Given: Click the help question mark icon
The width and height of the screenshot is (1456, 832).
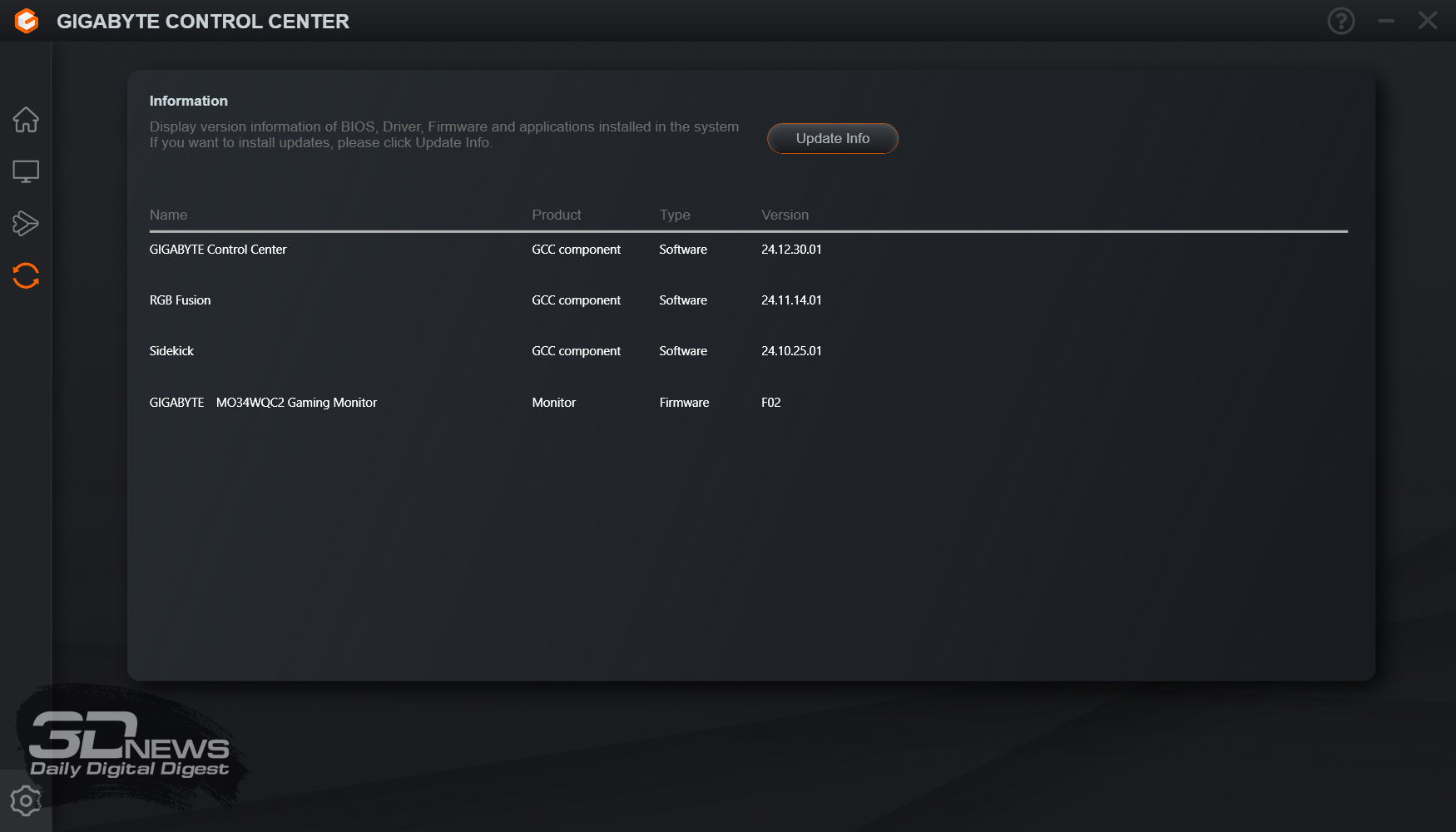Looking at the screenshot, I should (x=1341, y=21).
